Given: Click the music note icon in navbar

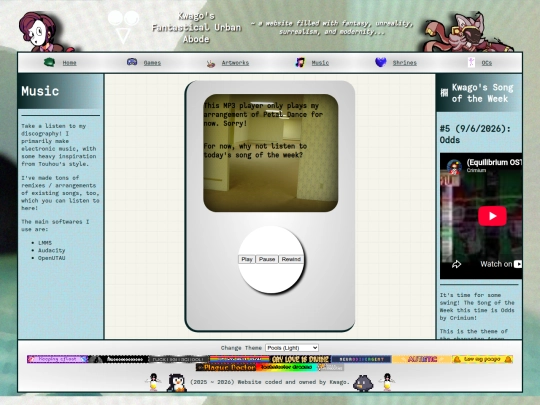Looking at the screenshot, I should tap(300, 62).
